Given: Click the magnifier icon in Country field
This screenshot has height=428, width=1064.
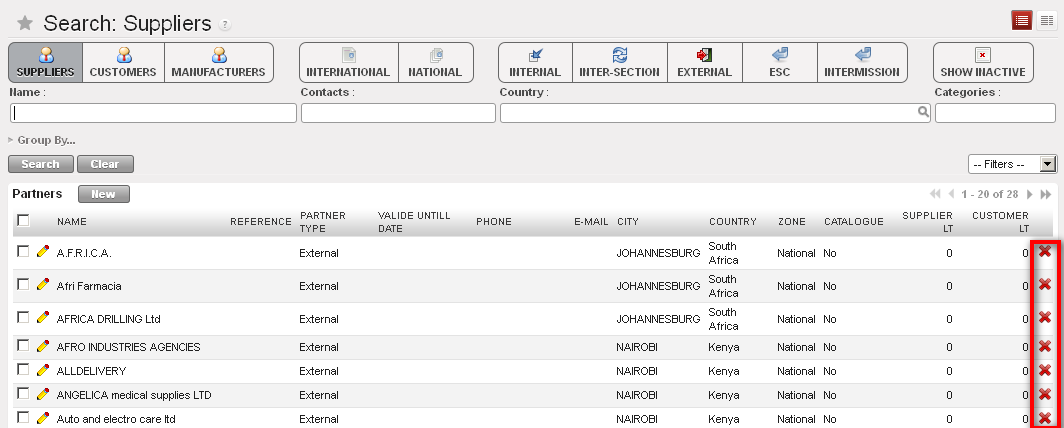Looking at the screenshot, I should pos(923,113).
